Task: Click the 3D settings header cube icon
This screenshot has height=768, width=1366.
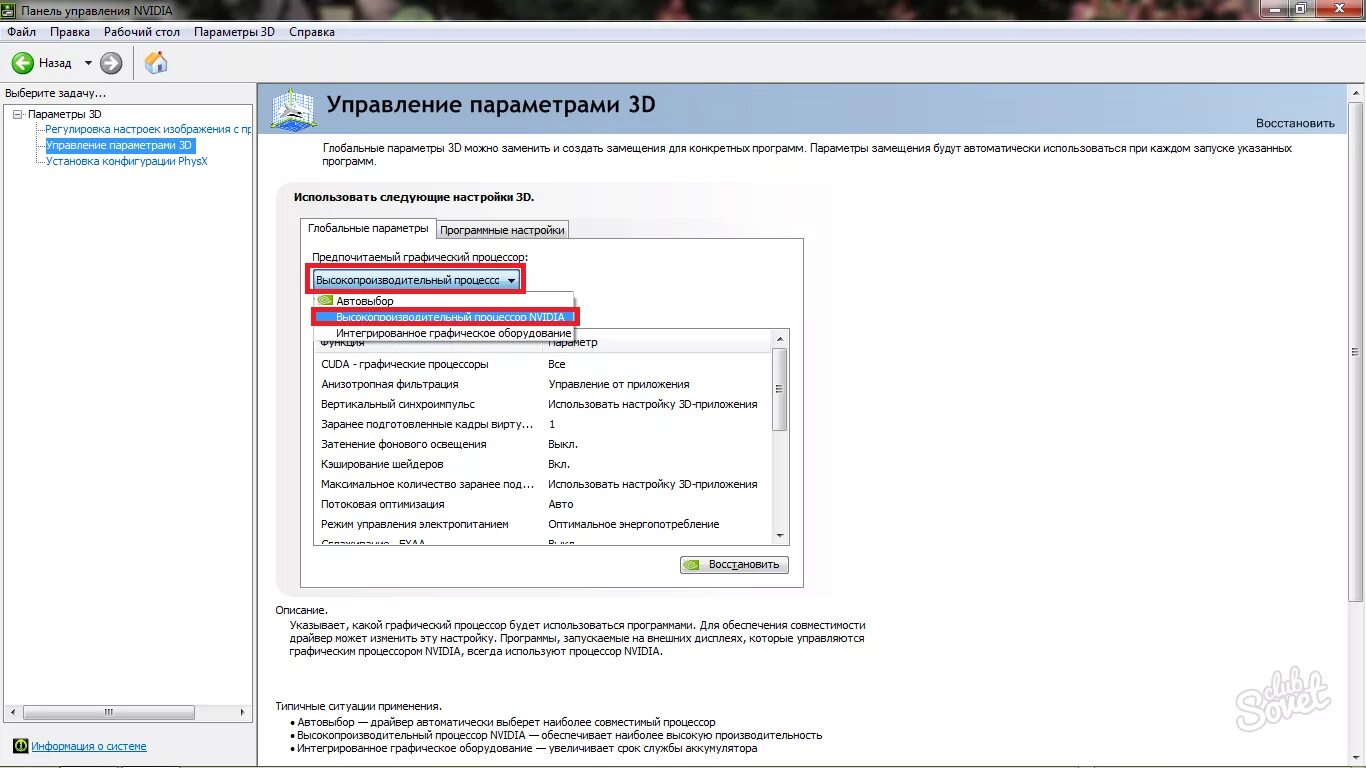Action: click(293, 109)
